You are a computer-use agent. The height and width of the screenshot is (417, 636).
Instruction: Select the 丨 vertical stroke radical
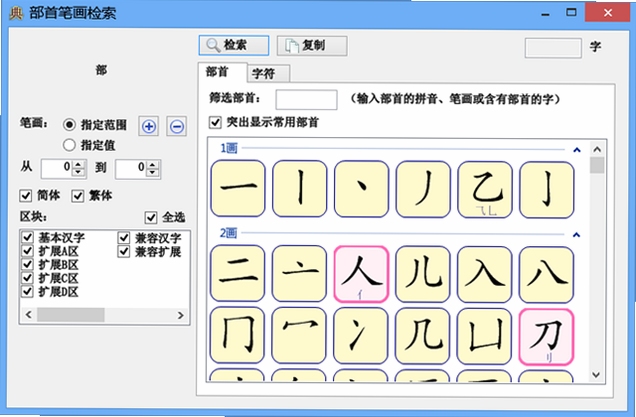[x=300, y=188]
